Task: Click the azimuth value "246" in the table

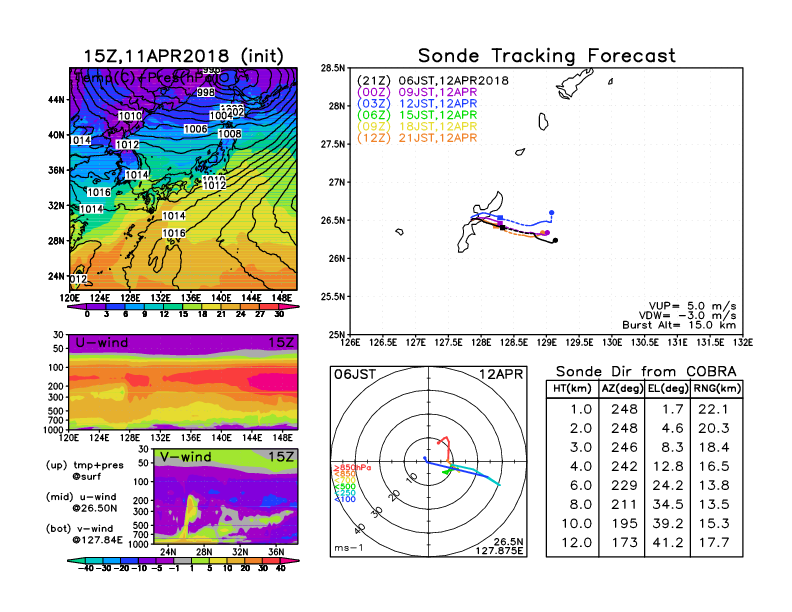Action: tap(624, 447)
